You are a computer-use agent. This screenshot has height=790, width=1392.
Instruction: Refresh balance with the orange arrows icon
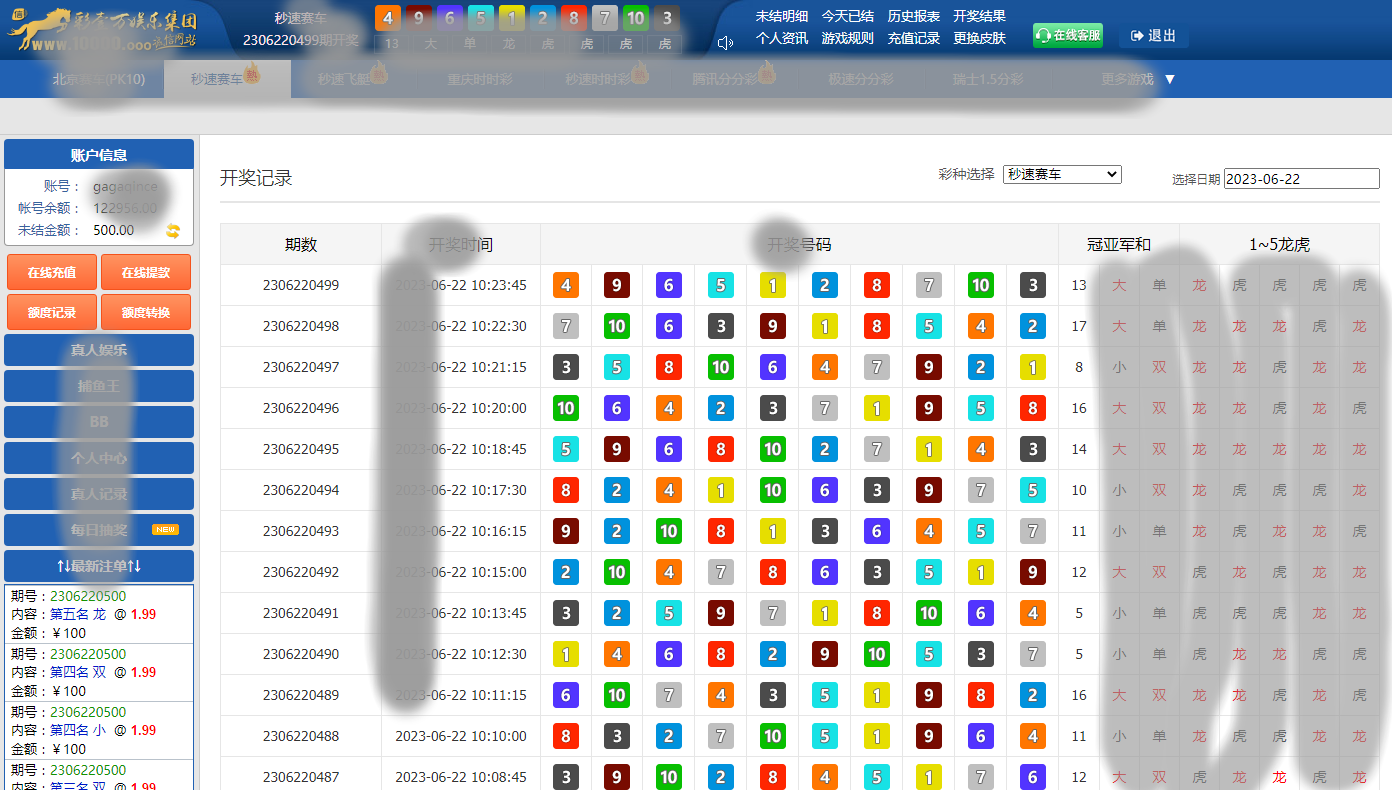[173, 231]
